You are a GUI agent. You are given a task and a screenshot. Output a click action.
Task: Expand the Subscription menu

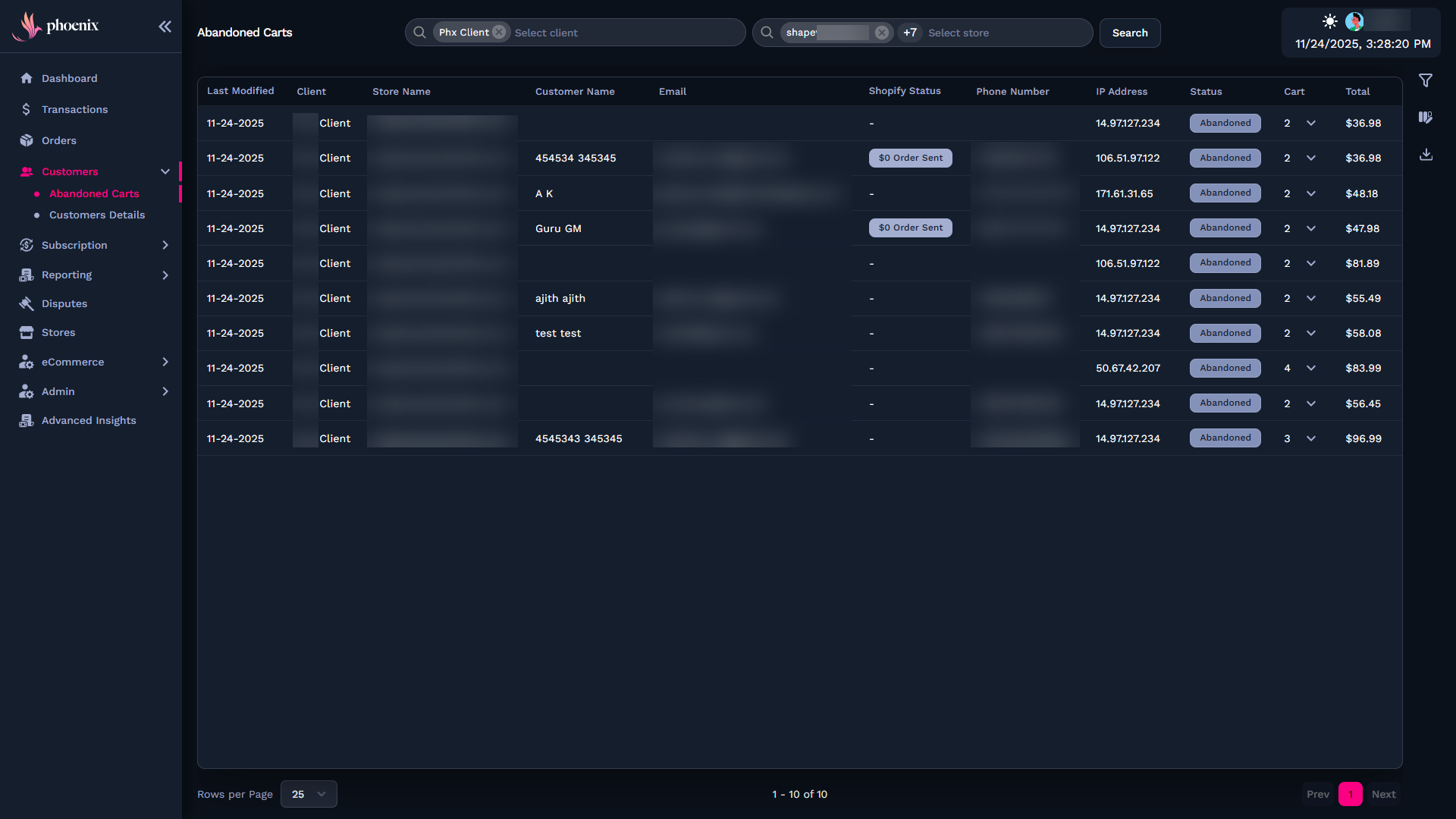coord(165,245)
